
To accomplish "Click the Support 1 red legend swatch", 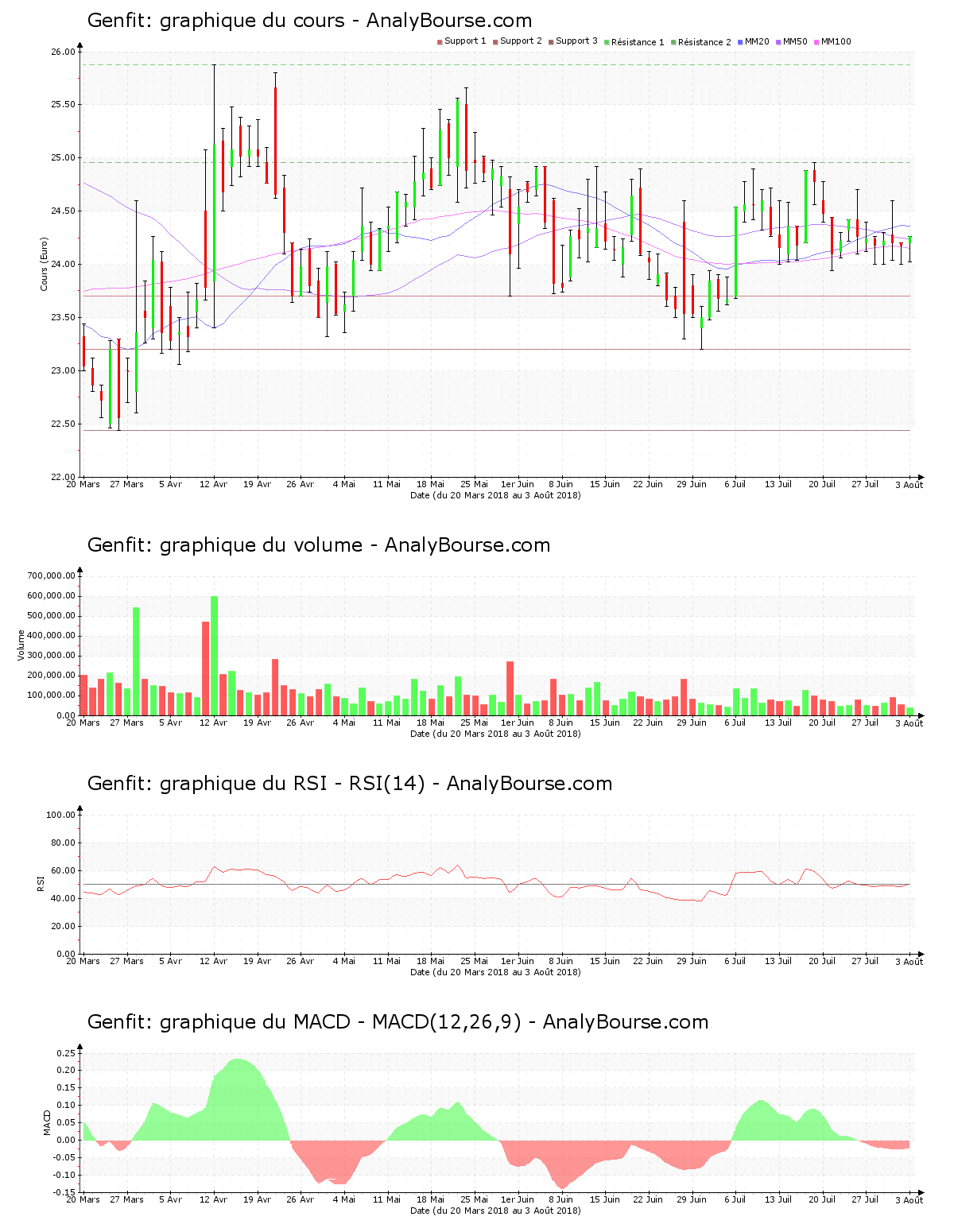I will pos(440,42).
